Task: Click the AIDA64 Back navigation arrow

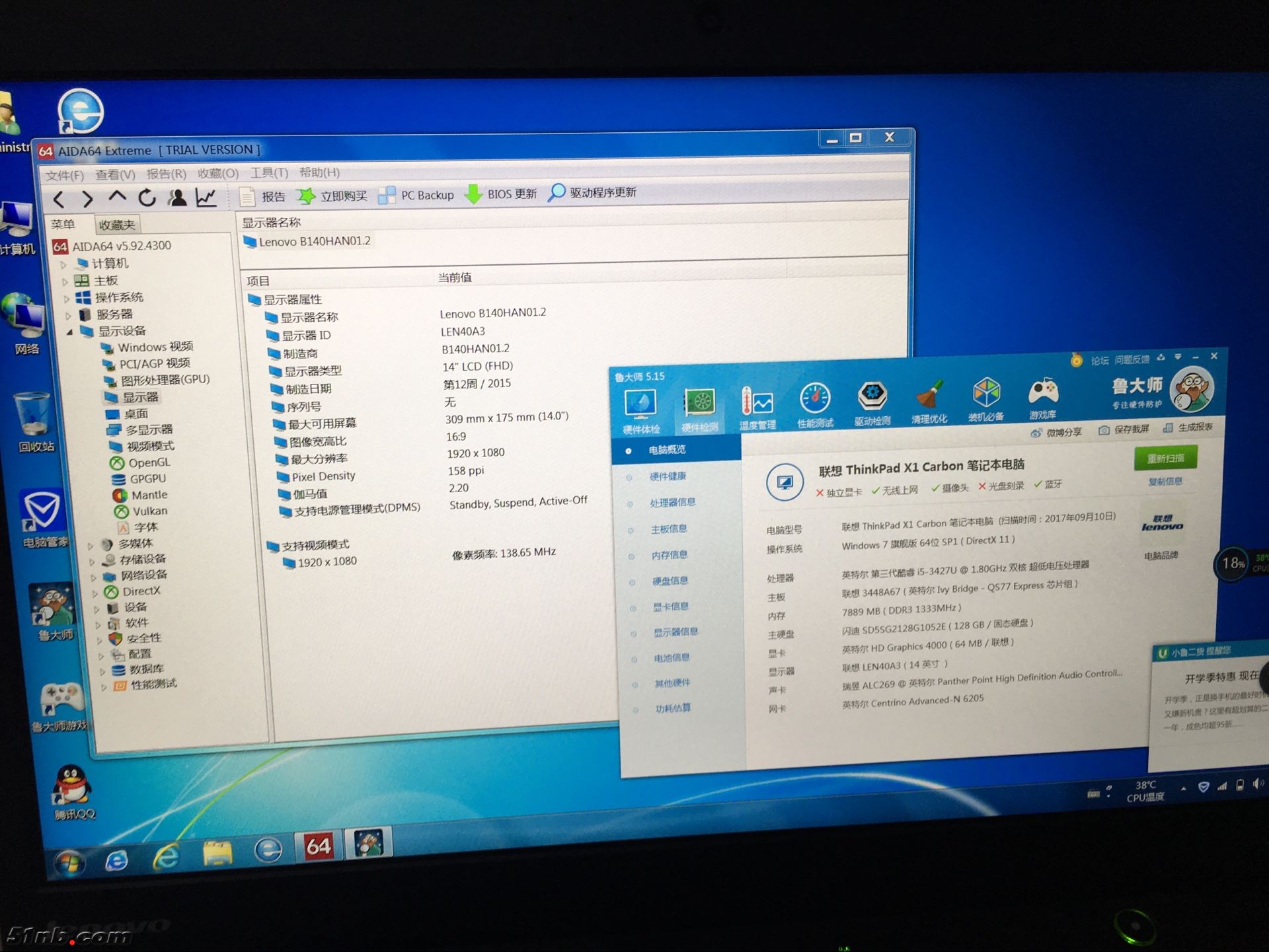Action: coord(59,199)
